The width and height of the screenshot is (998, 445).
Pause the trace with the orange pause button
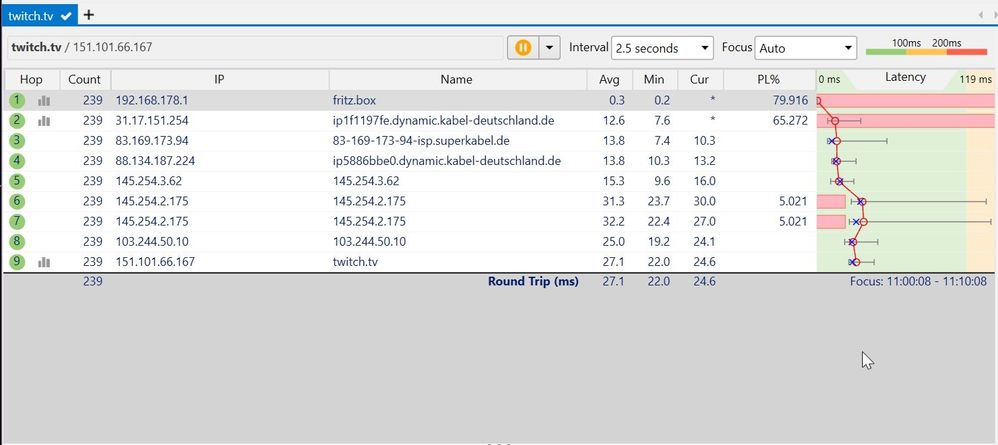click(x=522, y=47)
